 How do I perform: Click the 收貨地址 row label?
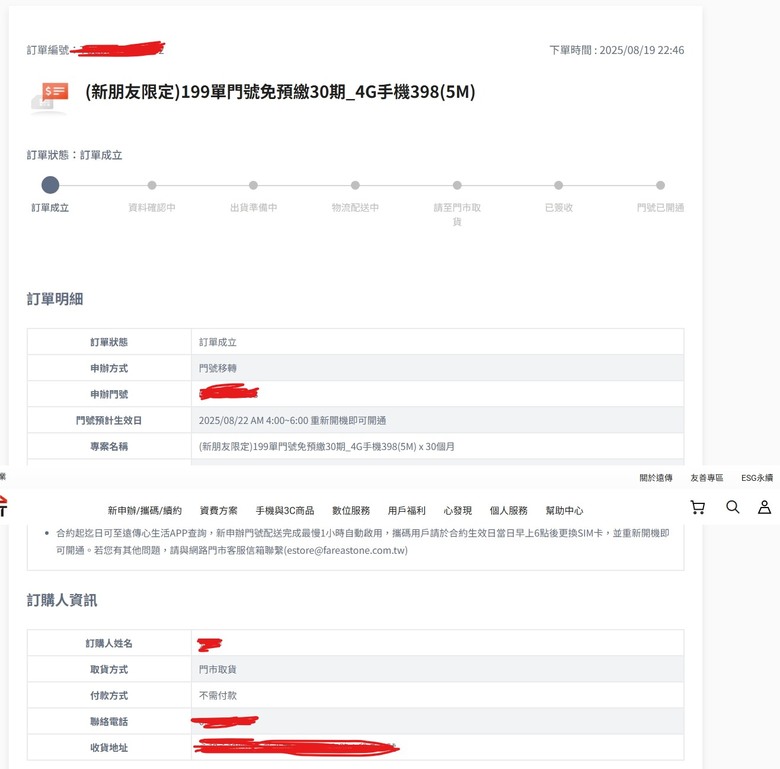(x=109, y=748)
